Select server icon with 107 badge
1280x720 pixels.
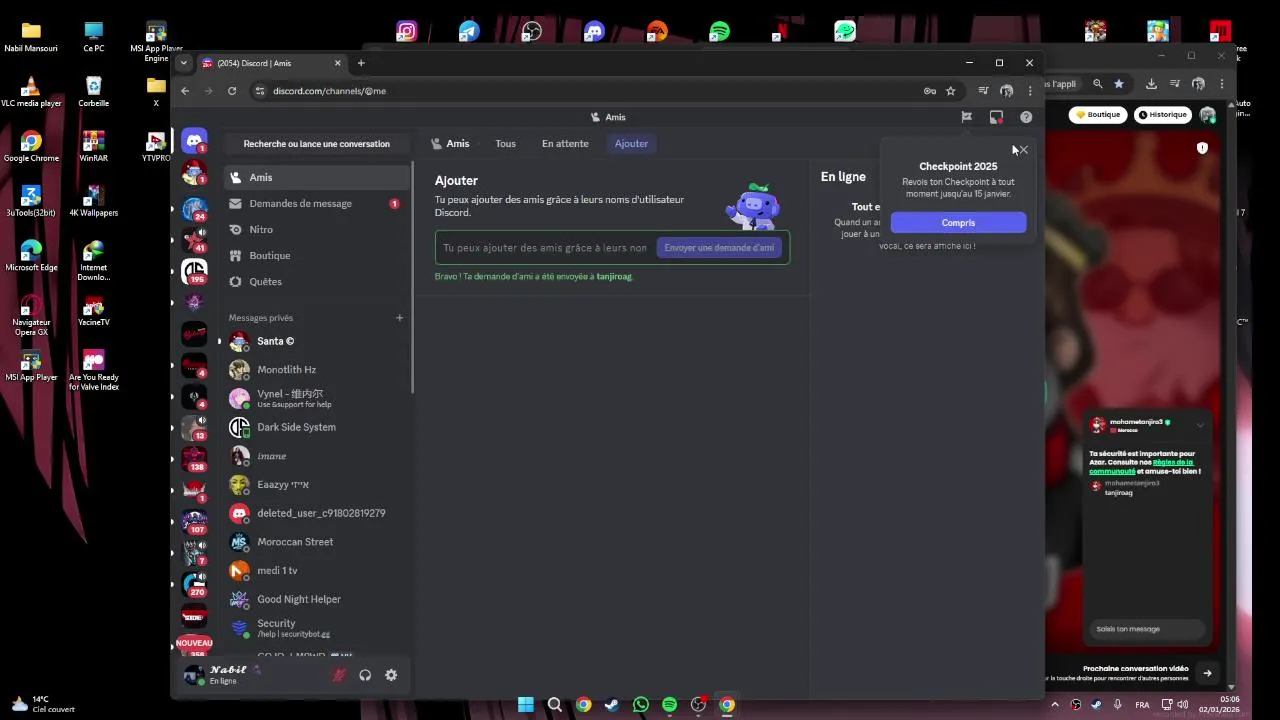pyautogui.click(x=194, y=521)
